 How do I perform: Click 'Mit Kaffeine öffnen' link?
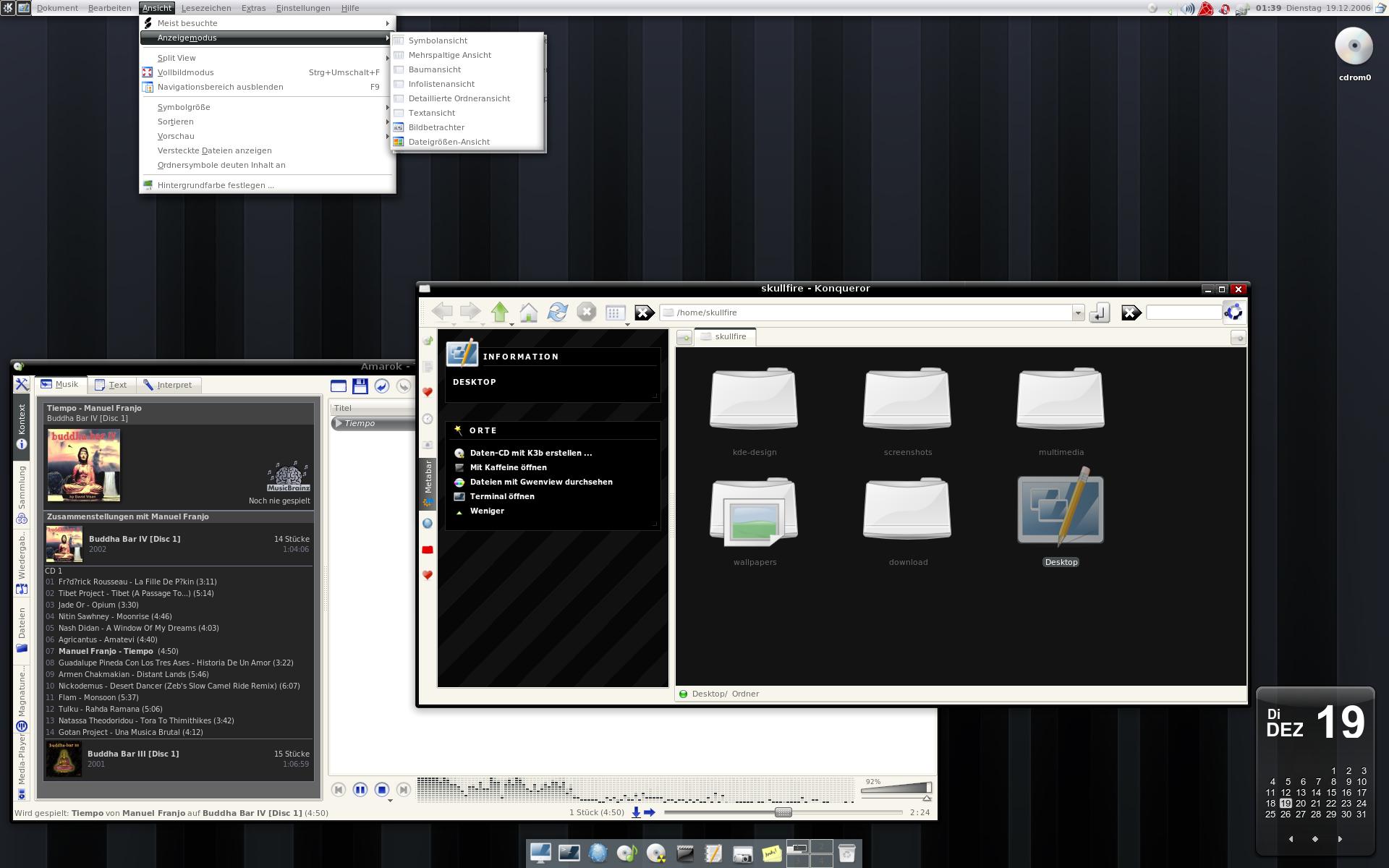tap(509, 467)
